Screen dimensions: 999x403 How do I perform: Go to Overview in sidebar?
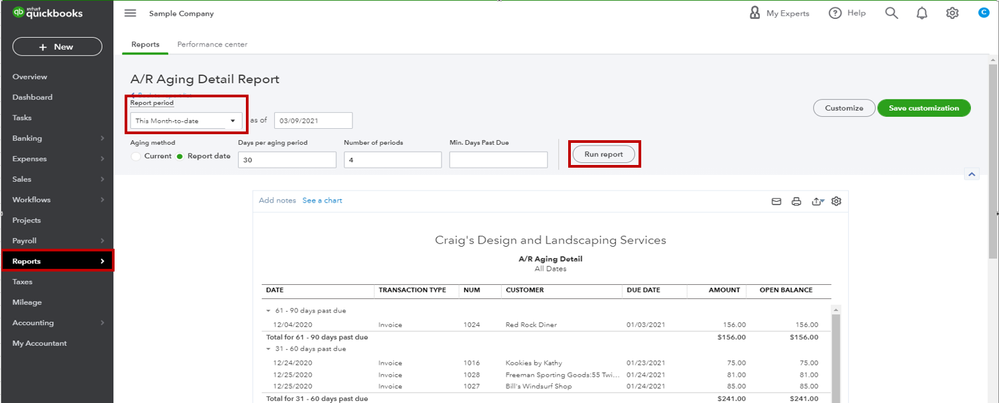pos(30,77)
